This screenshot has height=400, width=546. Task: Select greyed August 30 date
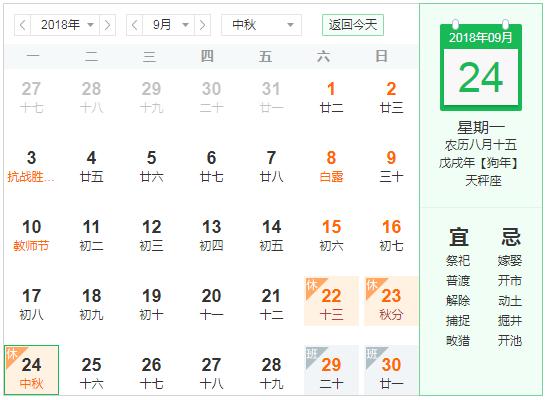(211, 97)
